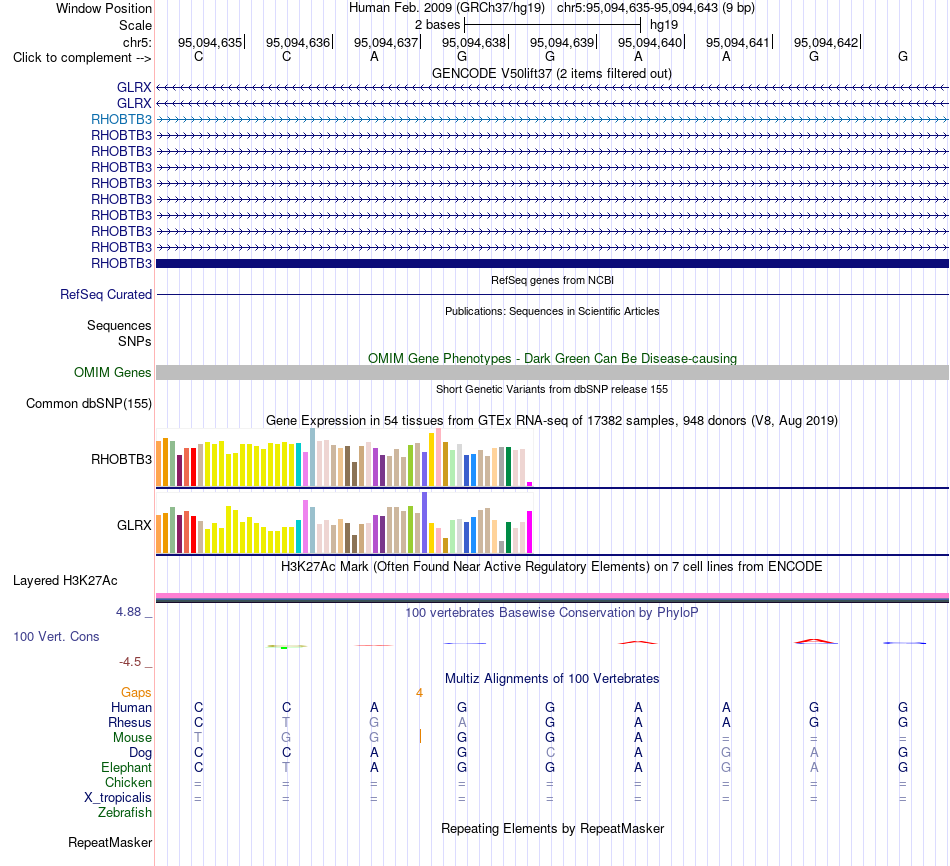Image resolution: width=950 pixels, height=866 pixels.
Task: Click the Sequences SNPs track label
Action: (119, 333)
